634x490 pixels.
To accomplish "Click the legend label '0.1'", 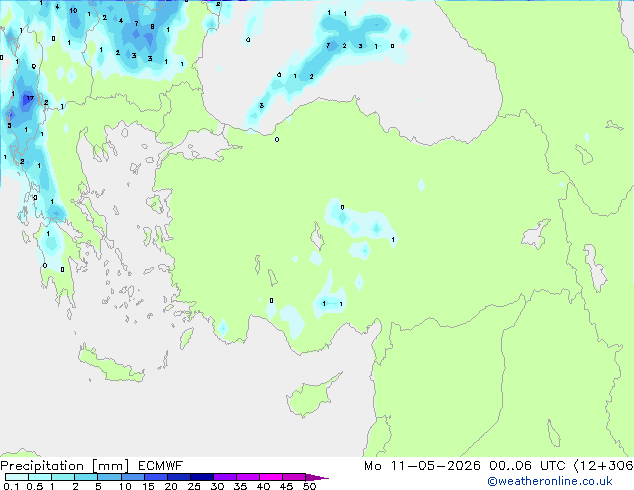I will (x=11, y=486).
